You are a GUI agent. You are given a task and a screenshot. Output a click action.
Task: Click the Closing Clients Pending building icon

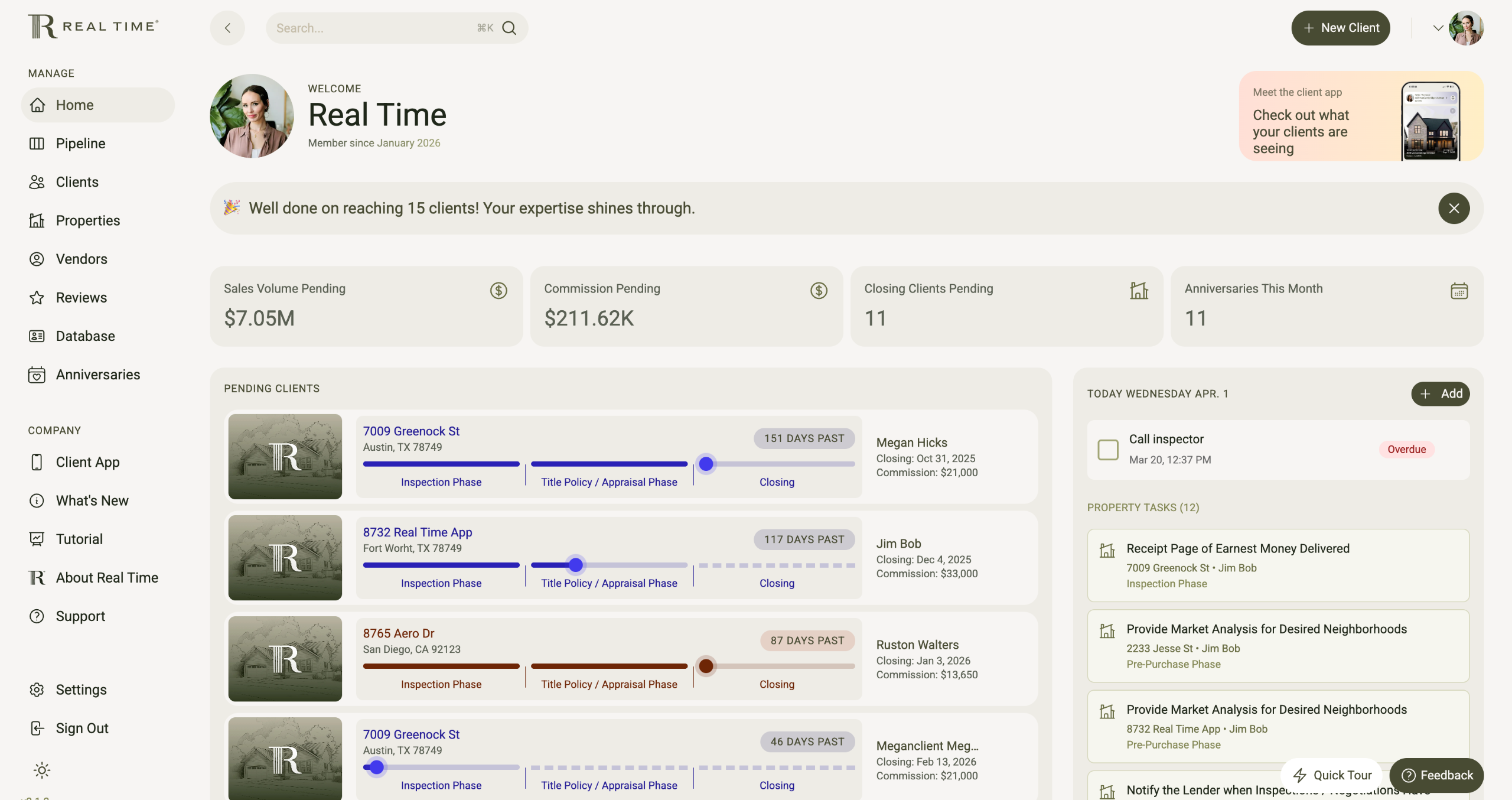pos(1139,290)
